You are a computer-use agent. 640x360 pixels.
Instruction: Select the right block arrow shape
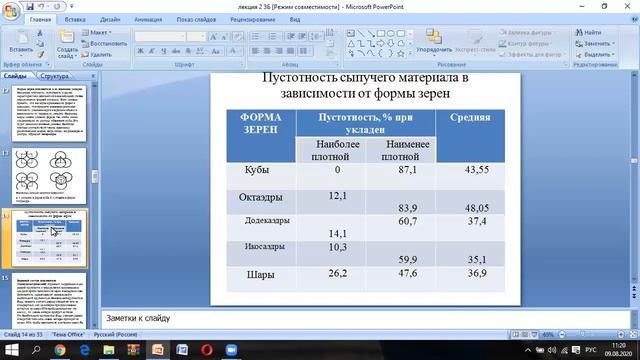381,43
